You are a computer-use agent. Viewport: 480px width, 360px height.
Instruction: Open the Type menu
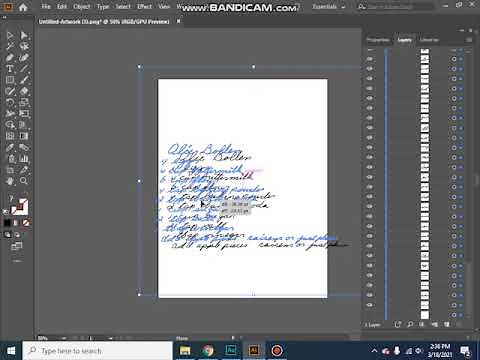[103, 6]
